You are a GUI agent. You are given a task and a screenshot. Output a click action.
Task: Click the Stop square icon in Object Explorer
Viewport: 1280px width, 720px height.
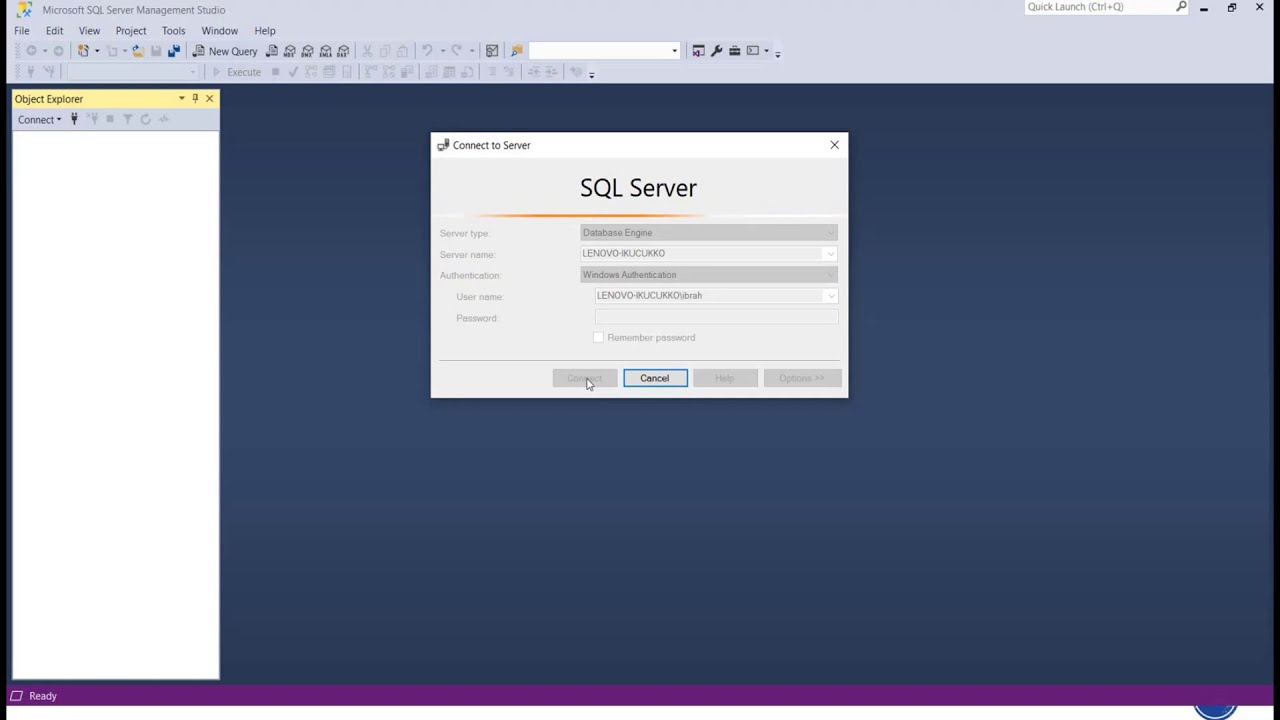(110, 119)
